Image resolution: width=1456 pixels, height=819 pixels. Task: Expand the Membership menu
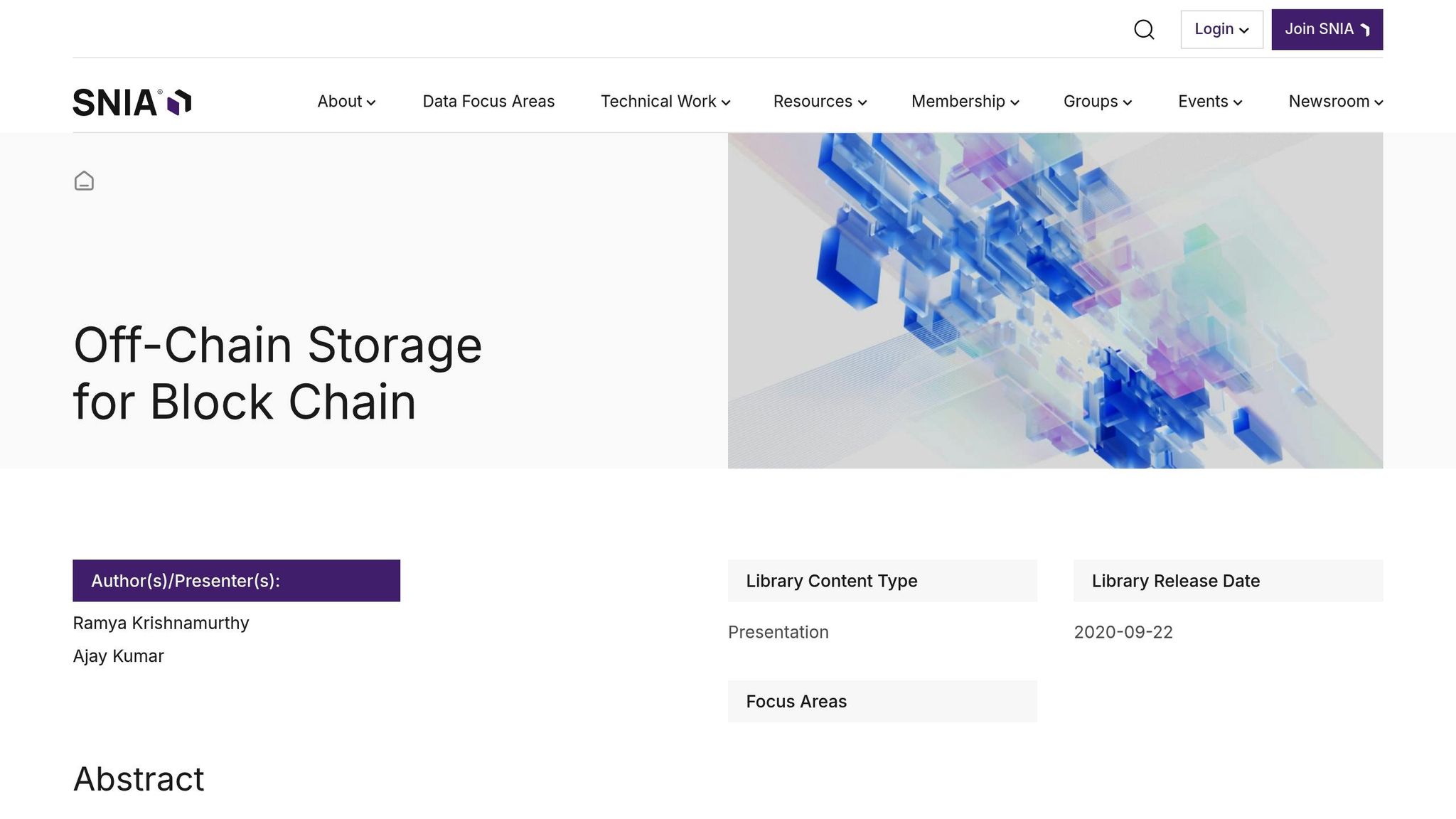(x=965, y=102)
